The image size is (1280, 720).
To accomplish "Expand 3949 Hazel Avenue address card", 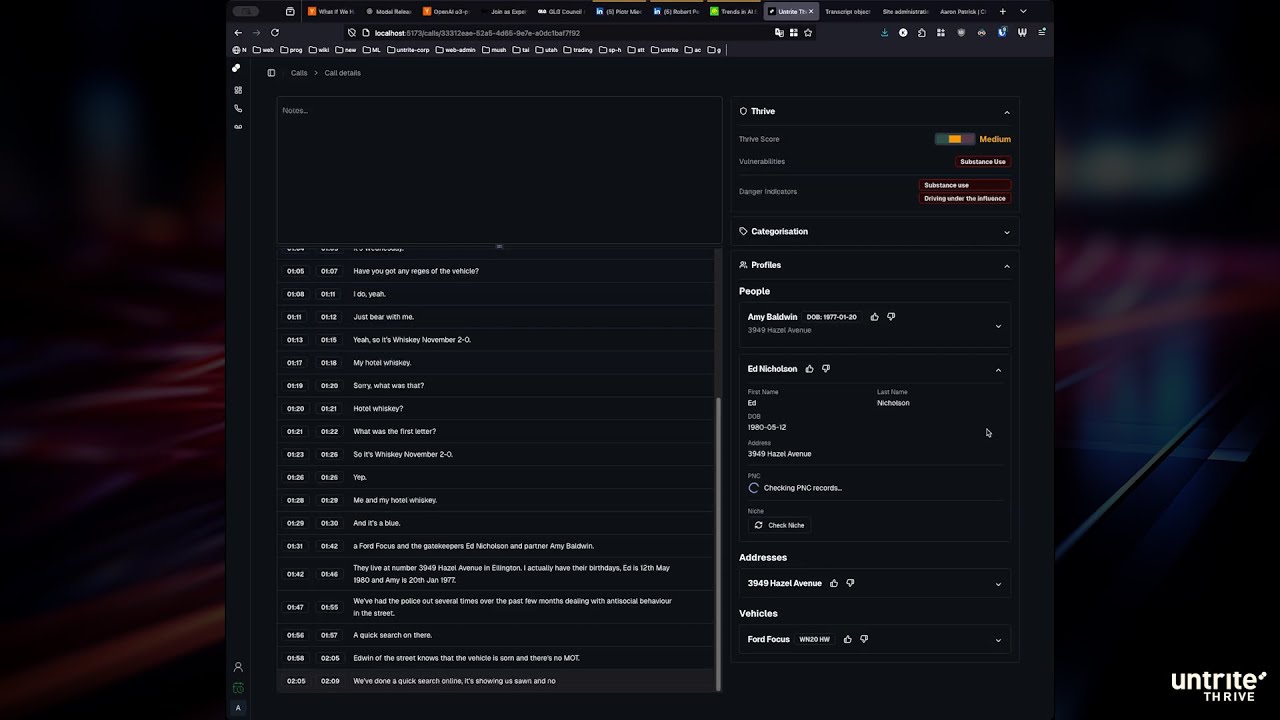I will (x=998, y=584).
